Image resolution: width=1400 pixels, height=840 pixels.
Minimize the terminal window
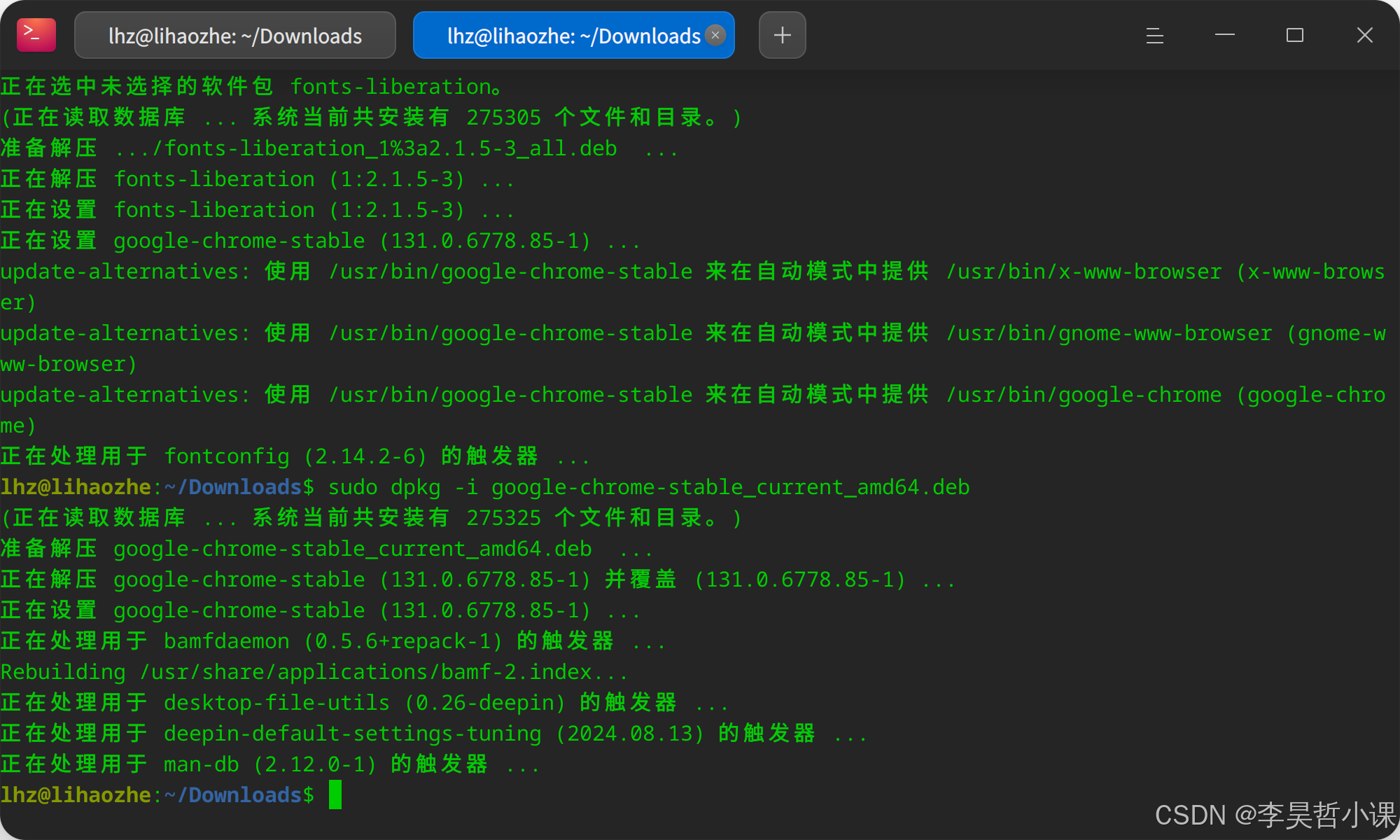[1225, 35]
